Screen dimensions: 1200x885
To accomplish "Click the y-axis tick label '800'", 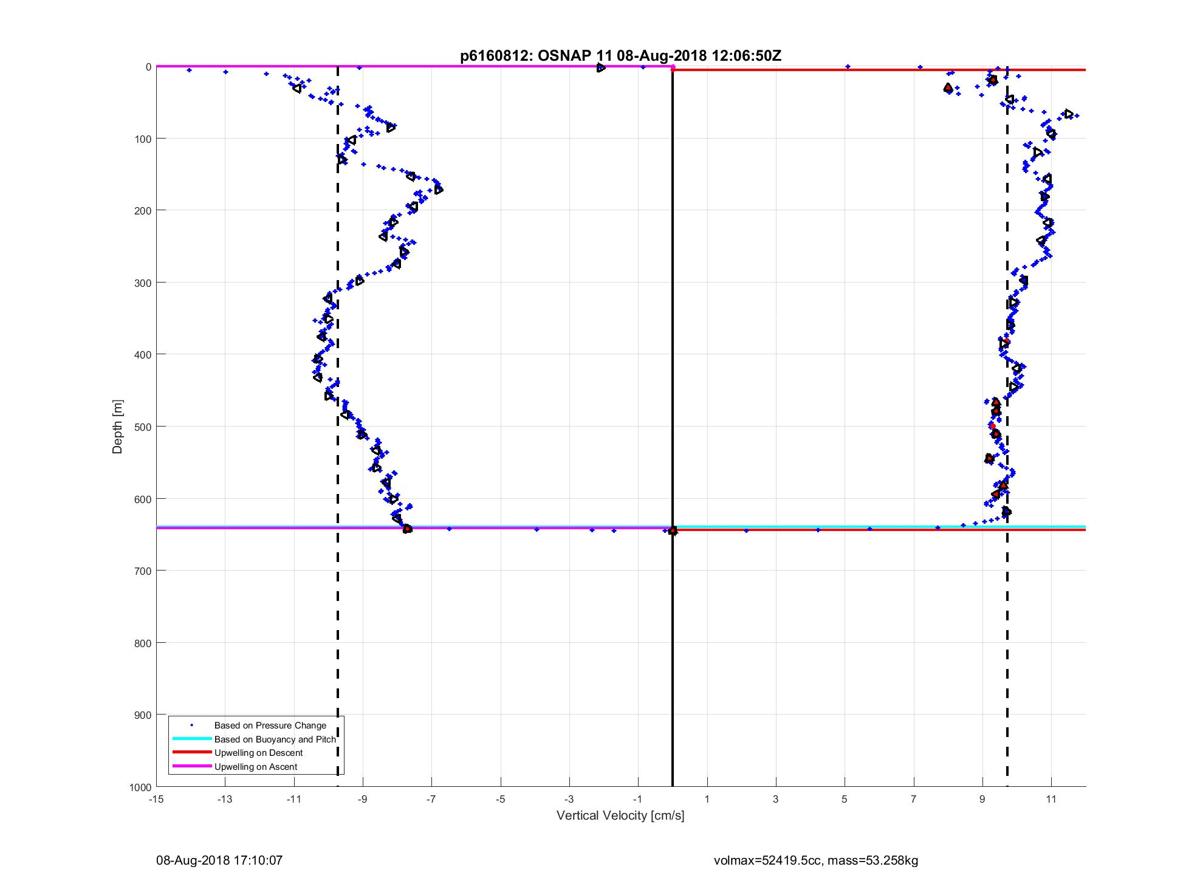I will point(142,643).
